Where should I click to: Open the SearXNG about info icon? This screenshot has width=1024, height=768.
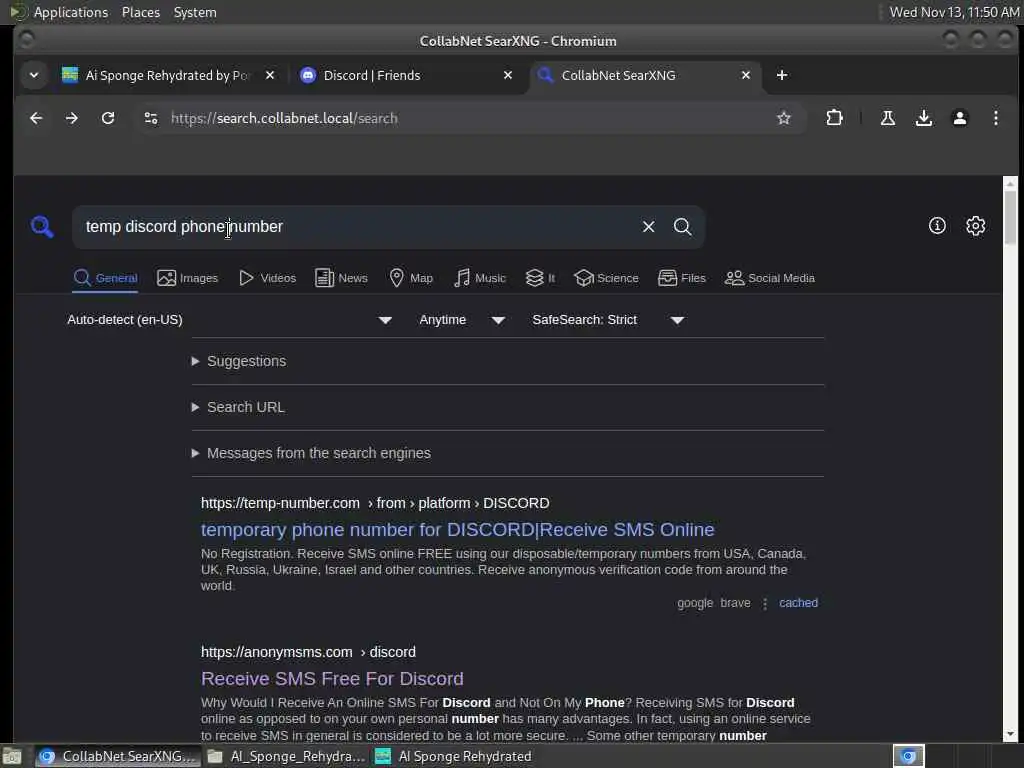(937, 226)
